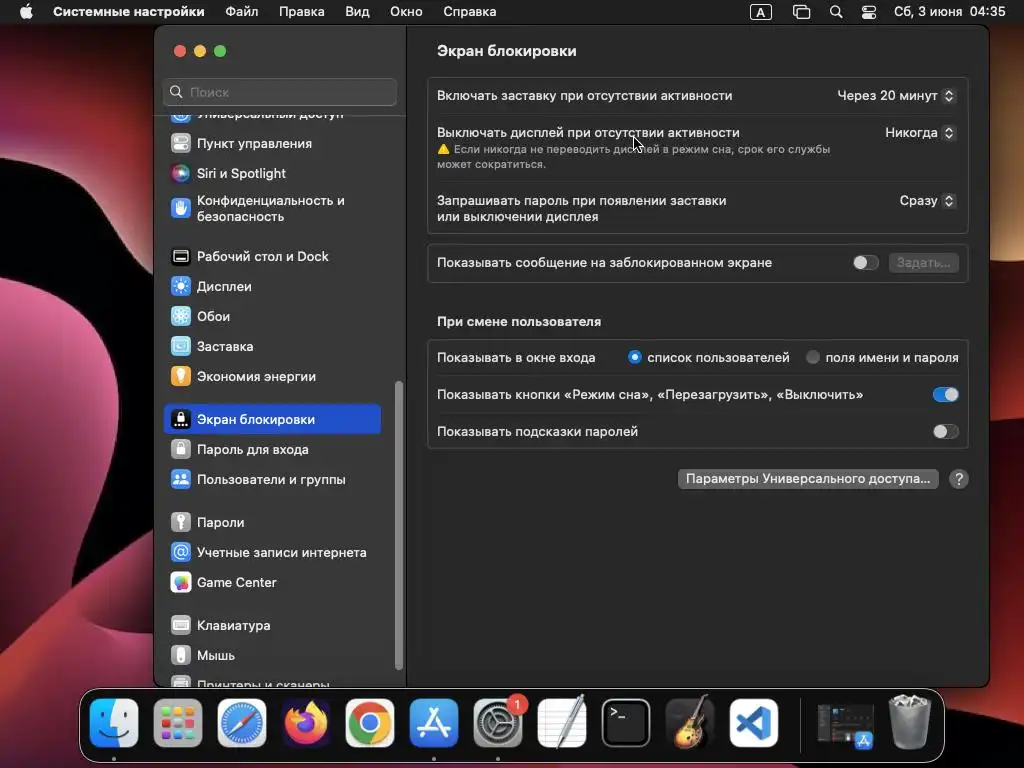Open Рабочий стол и Dock settings
Image resolution: width=1024 pixels, height=768 pixels.
pos(272,256)
